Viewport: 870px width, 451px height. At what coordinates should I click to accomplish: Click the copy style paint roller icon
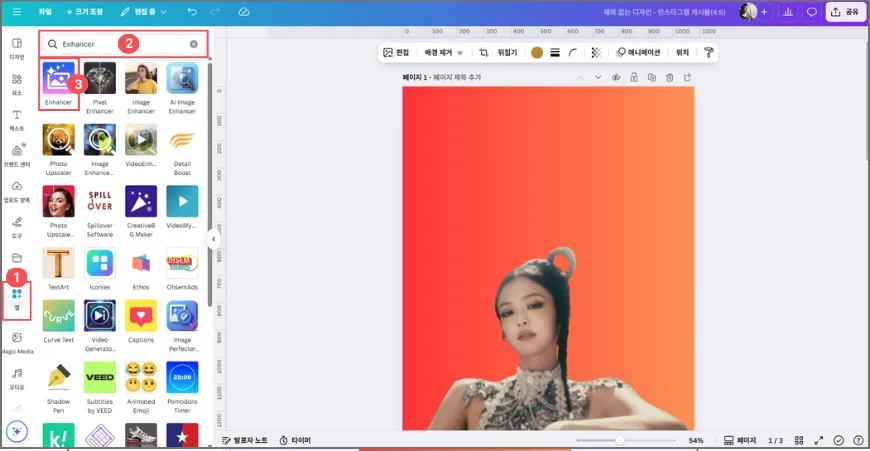[709, 52]
